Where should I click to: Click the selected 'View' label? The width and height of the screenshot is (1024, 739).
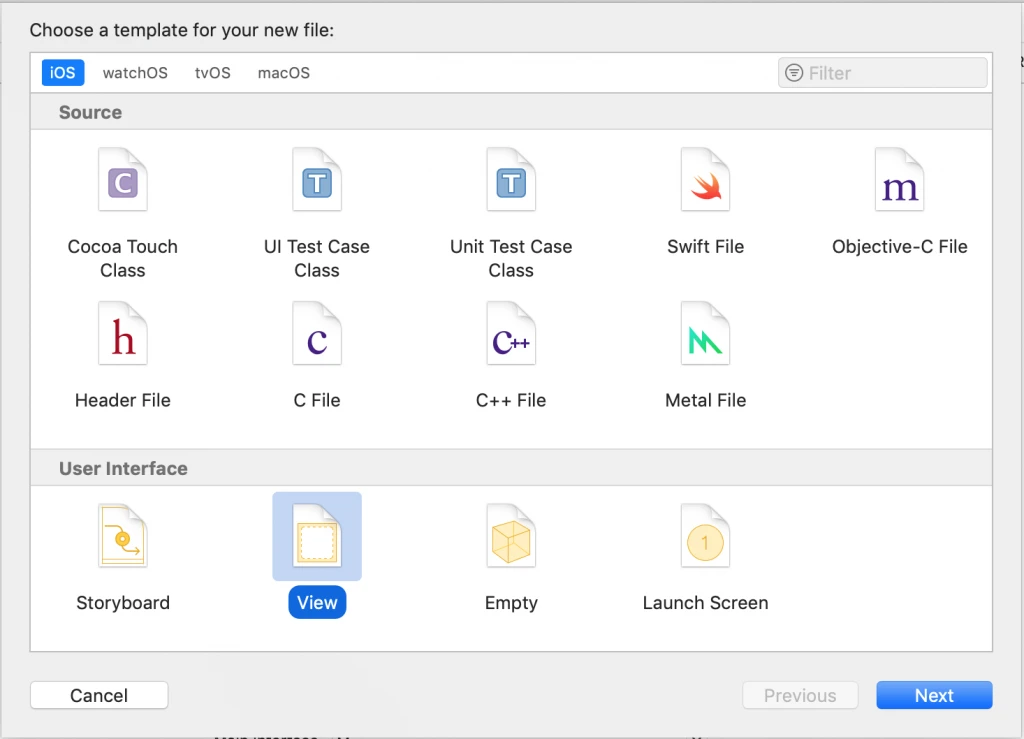[x=317, y=603]
